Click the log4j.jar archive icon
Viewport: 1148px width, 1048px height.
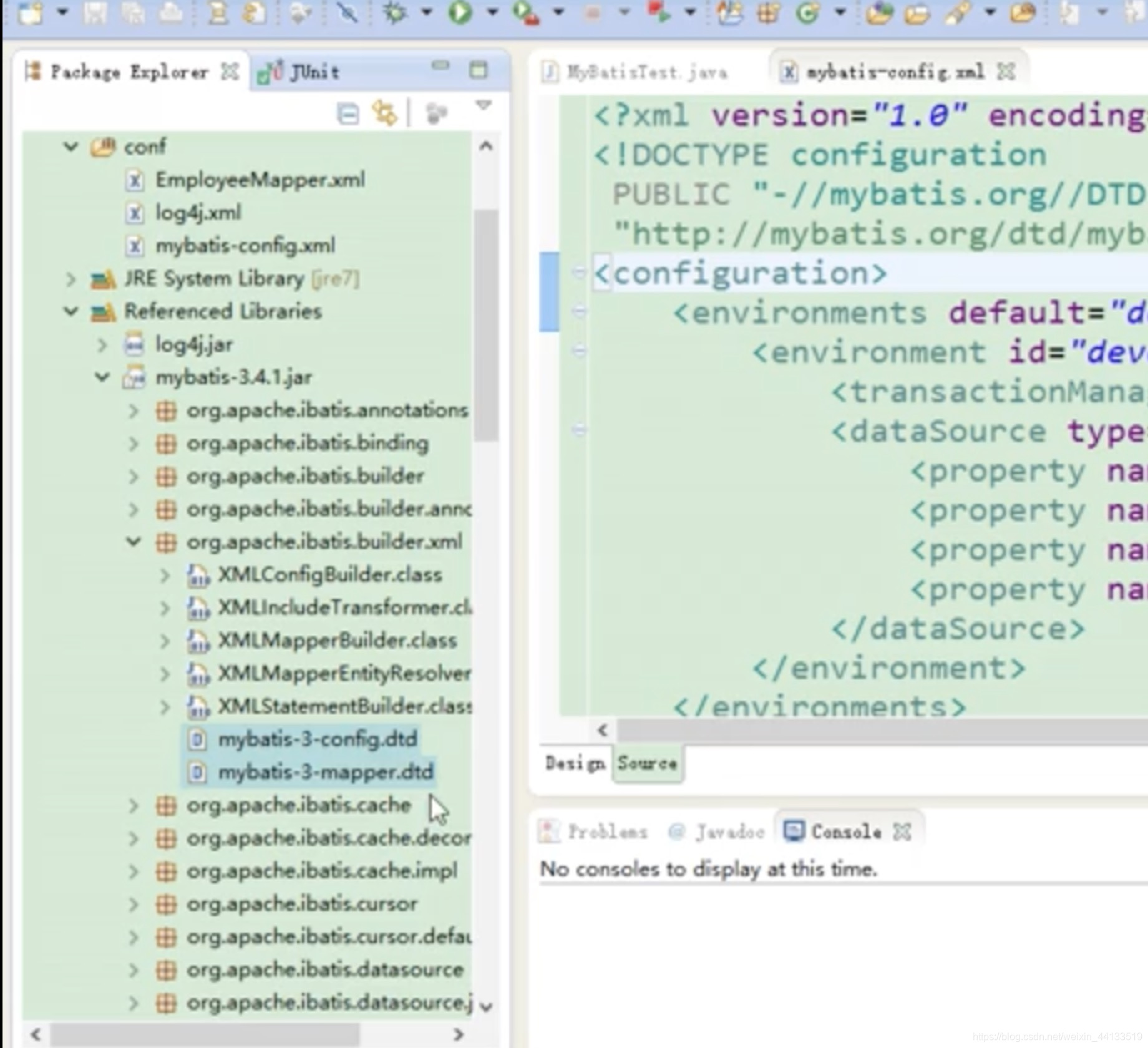click(134, 344)
